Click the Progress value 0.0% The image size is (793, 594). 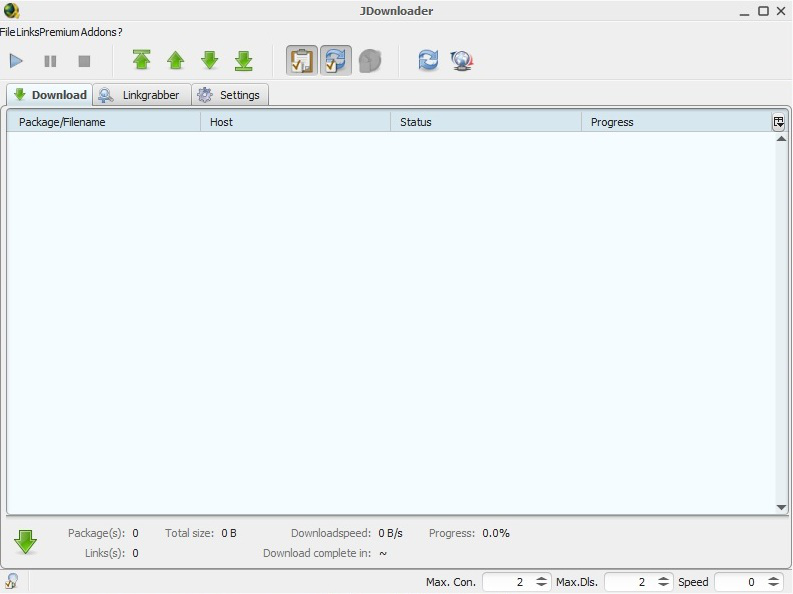pyautogui.click(x=496, y=533)
